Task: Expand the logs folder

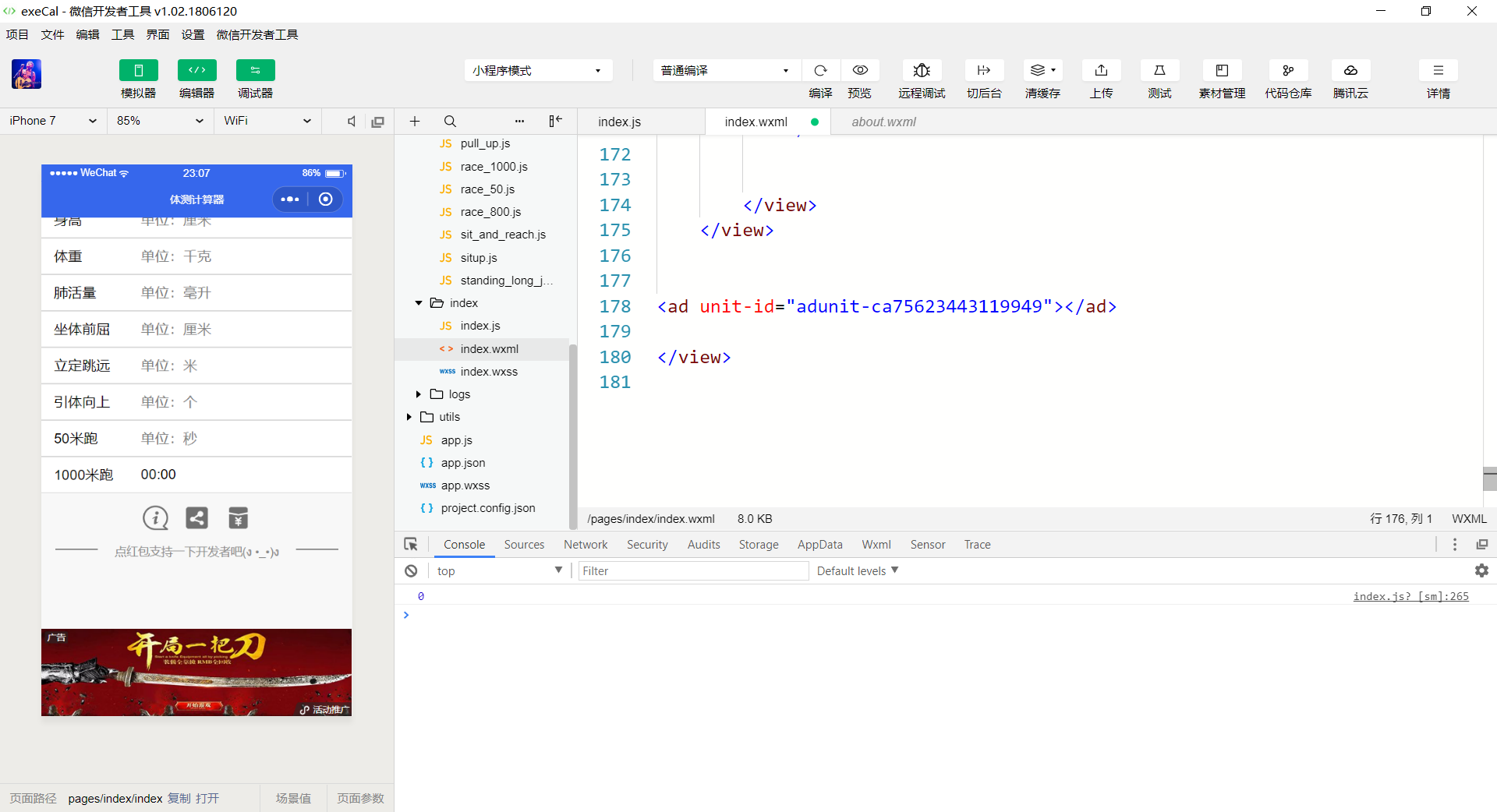Action: point(419,394)
